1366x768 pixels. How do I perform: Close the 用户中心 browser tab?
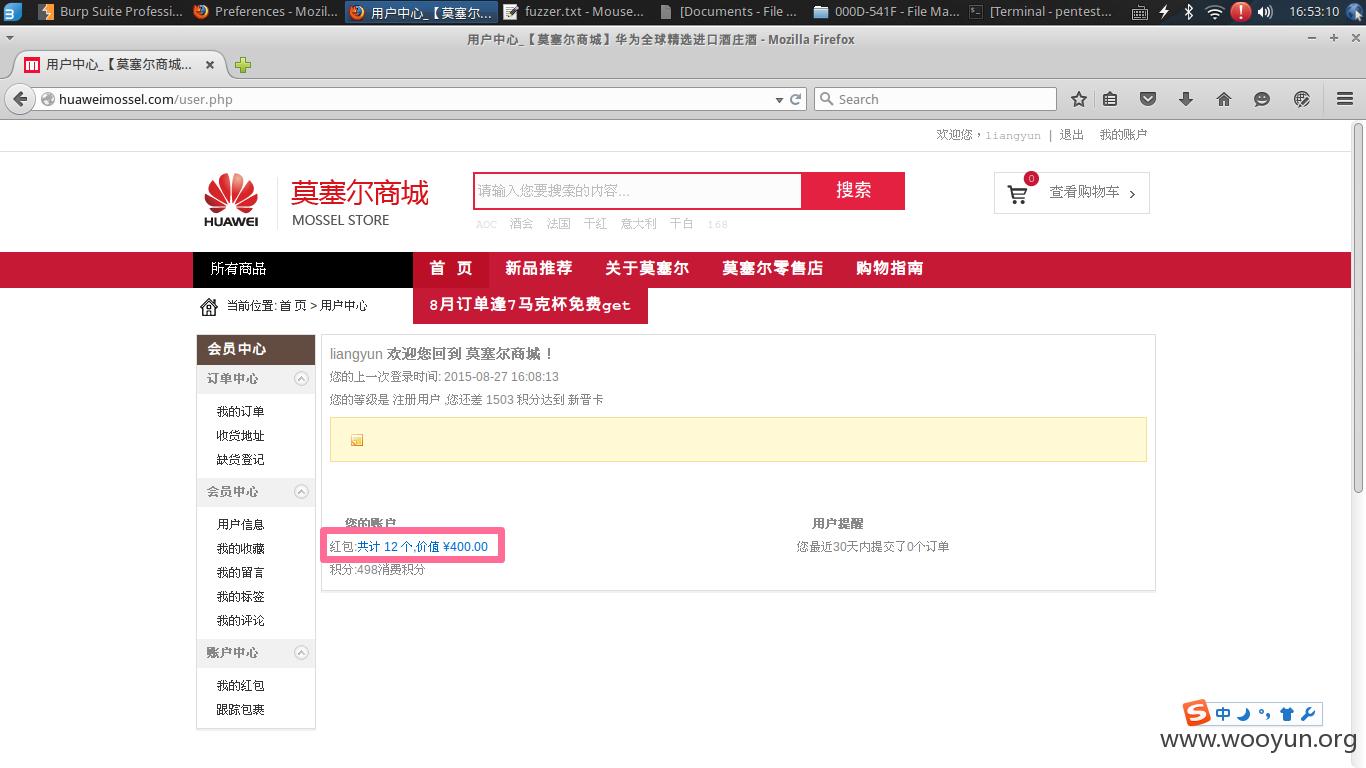tap(210, 65)
